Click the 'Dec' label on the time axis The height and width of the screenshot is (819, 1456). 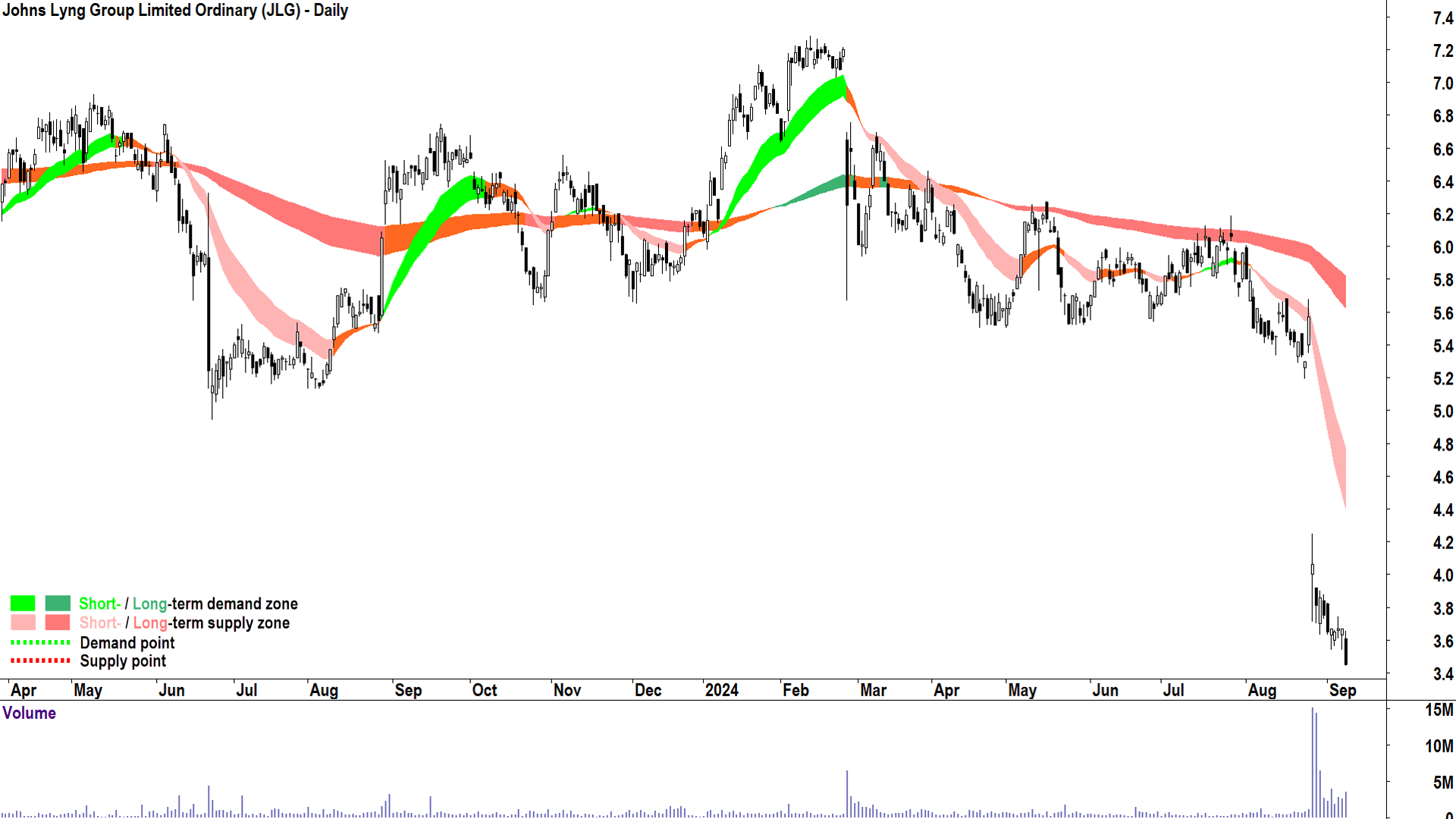coord(648,690)
